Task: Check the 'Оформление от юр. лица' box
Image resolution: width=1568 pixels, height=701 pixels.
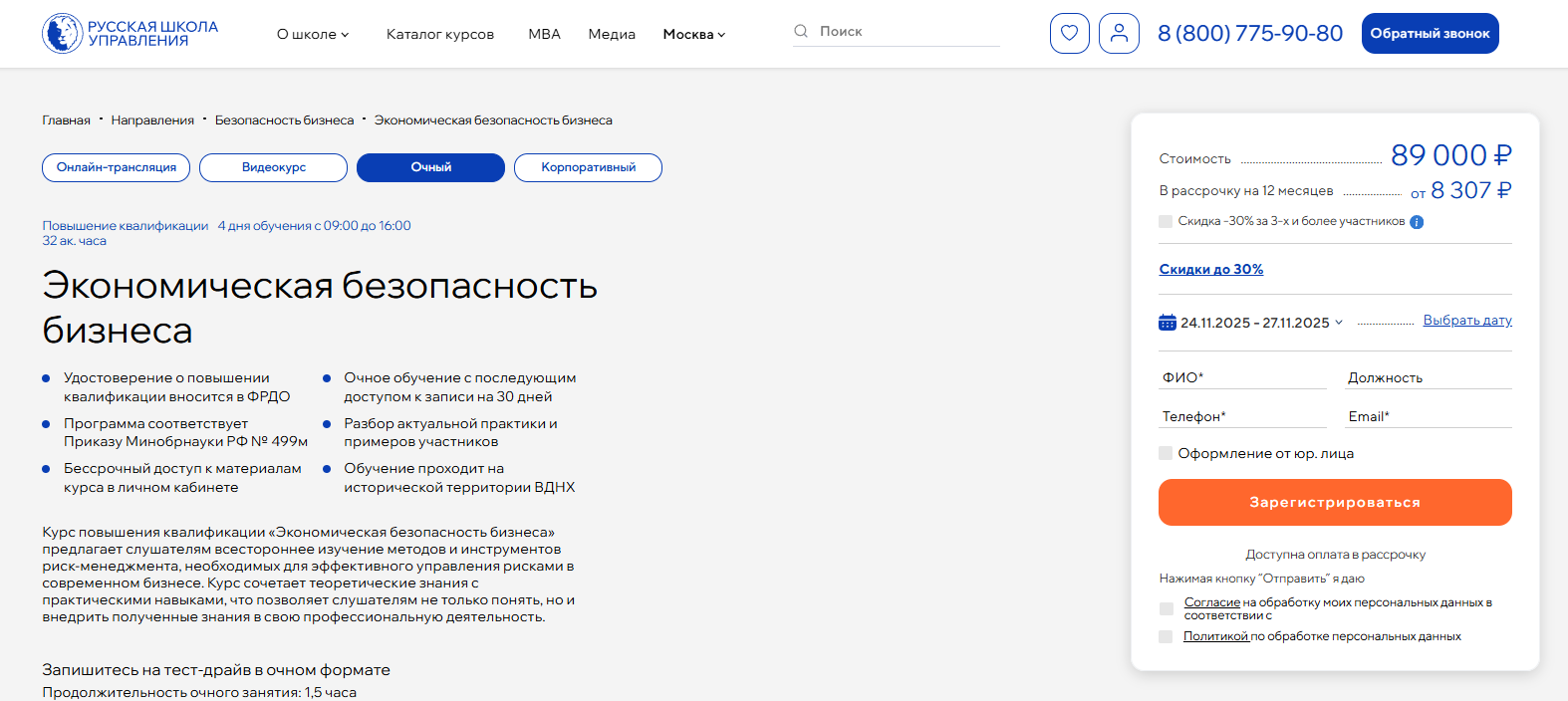Action: coord(1166,453)
